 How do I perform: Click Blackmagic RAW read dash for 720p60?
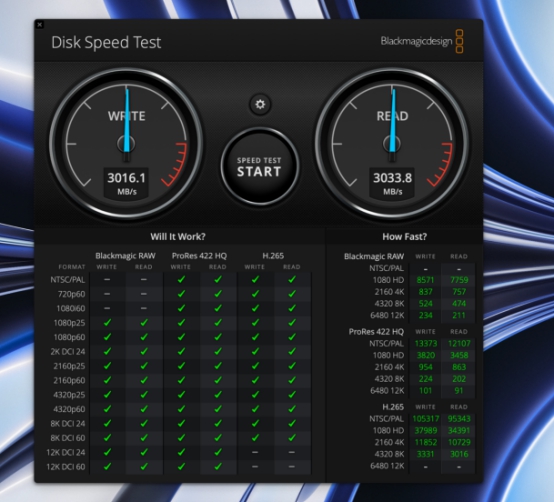coord(144,294)
